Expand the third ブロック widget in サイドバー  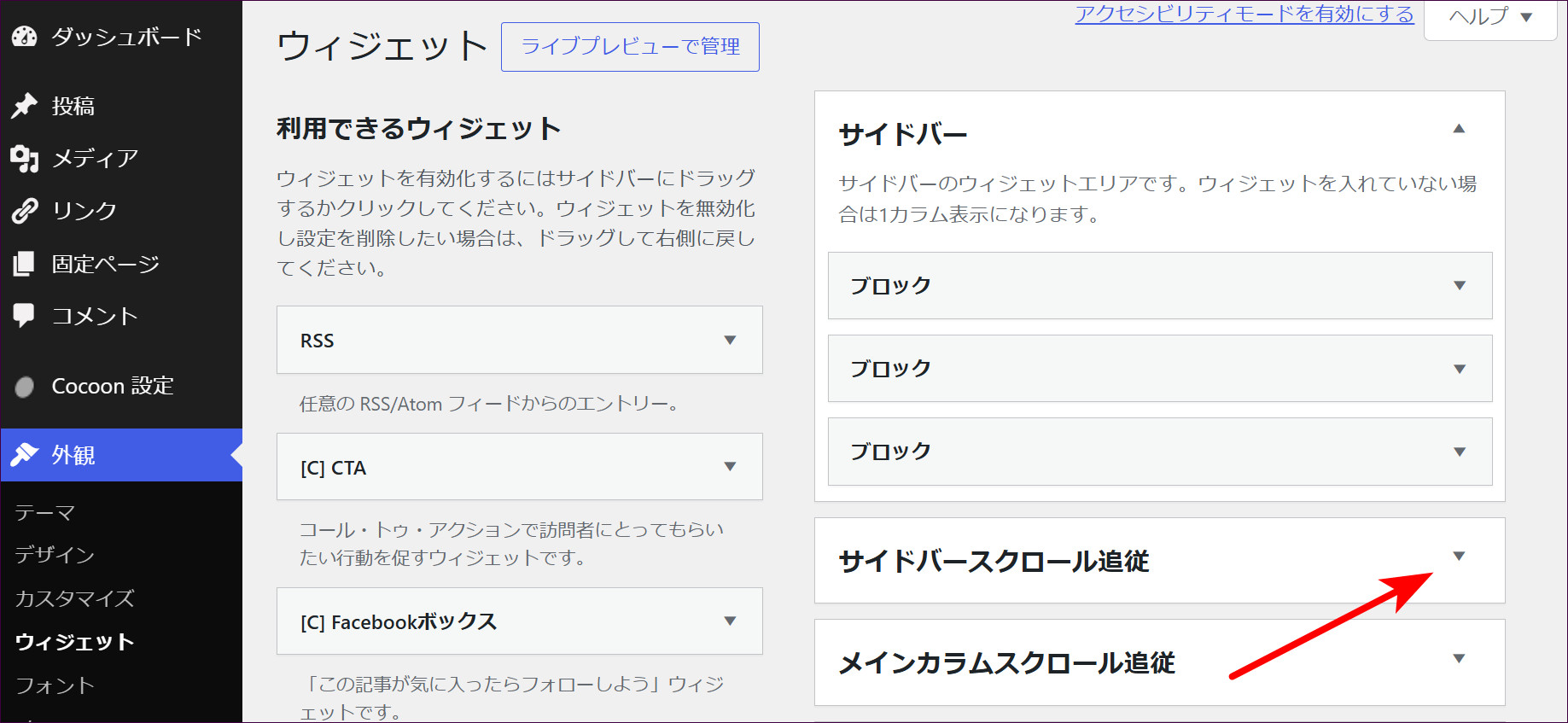click(1460, 452)
